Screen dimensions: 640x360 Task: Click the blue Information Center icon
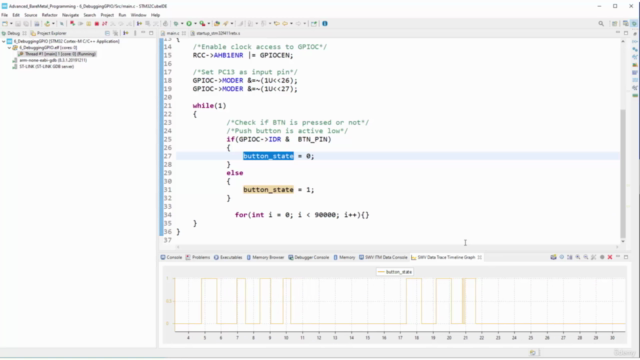tap(325, 24)
